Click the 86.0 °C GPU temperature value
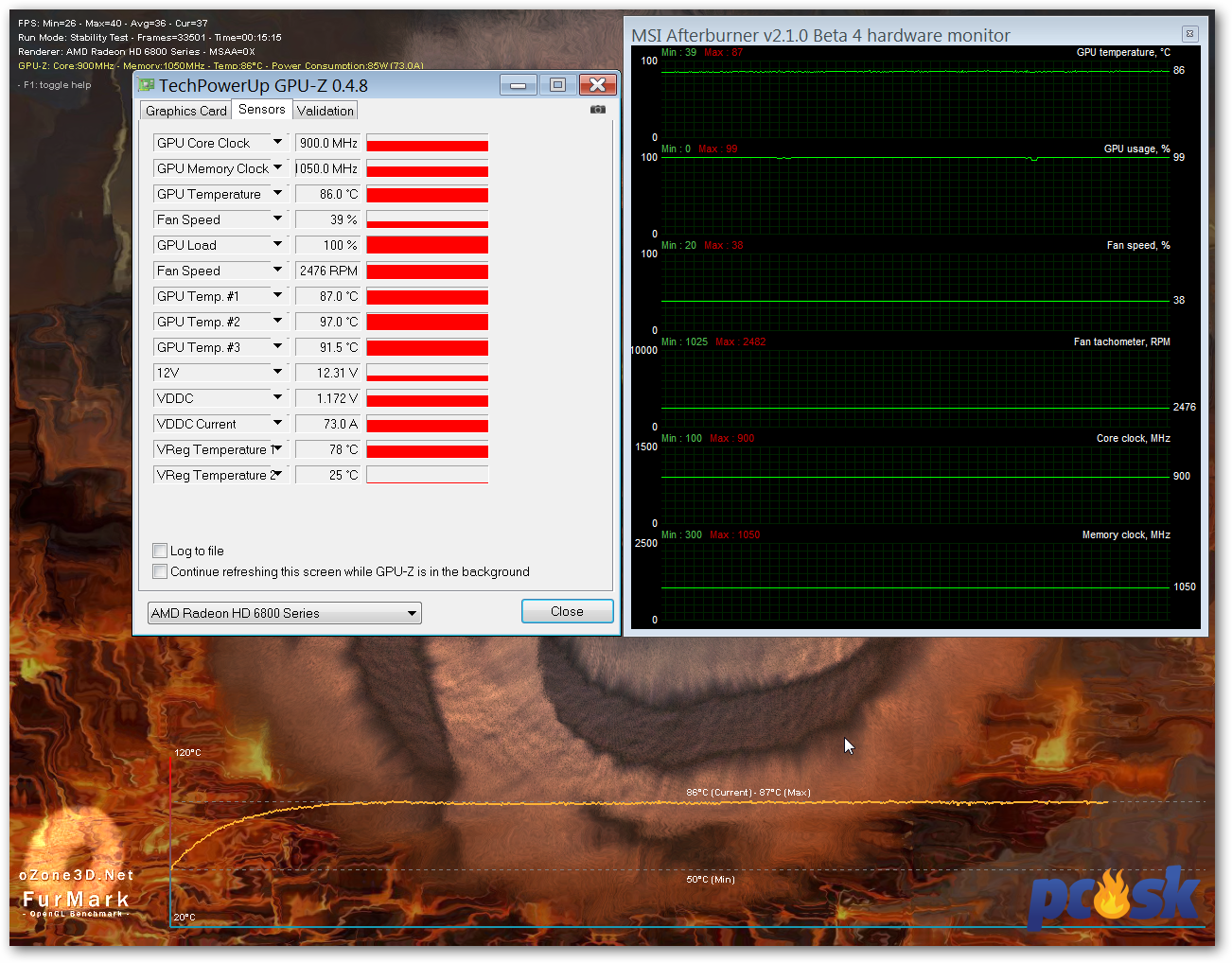This screenshot has height=963, width=1232. pyautogui.click(x=328, y=194)
